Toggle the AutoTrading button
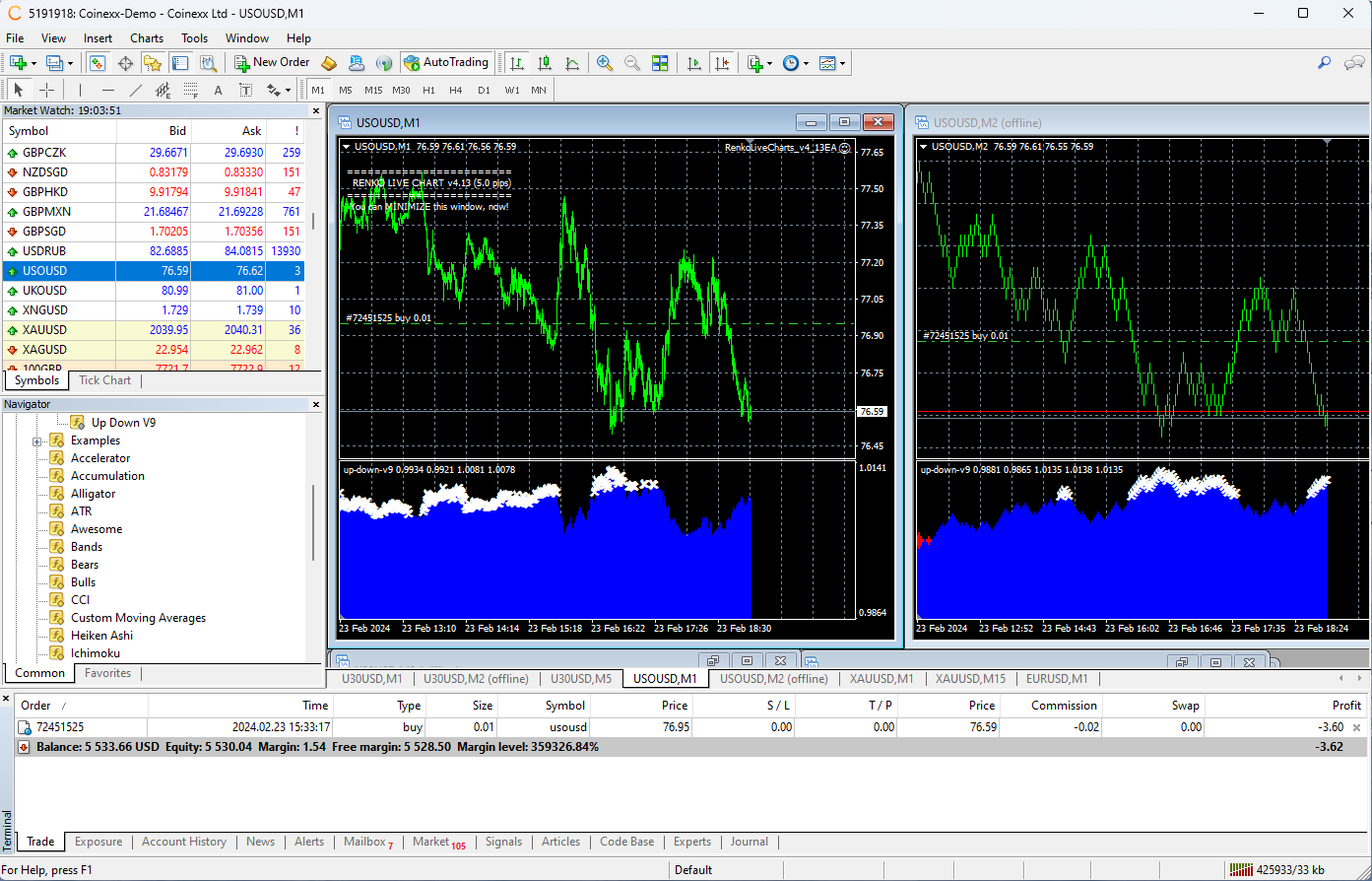The height and width of the screenshot is (881, 1372). 446,63
